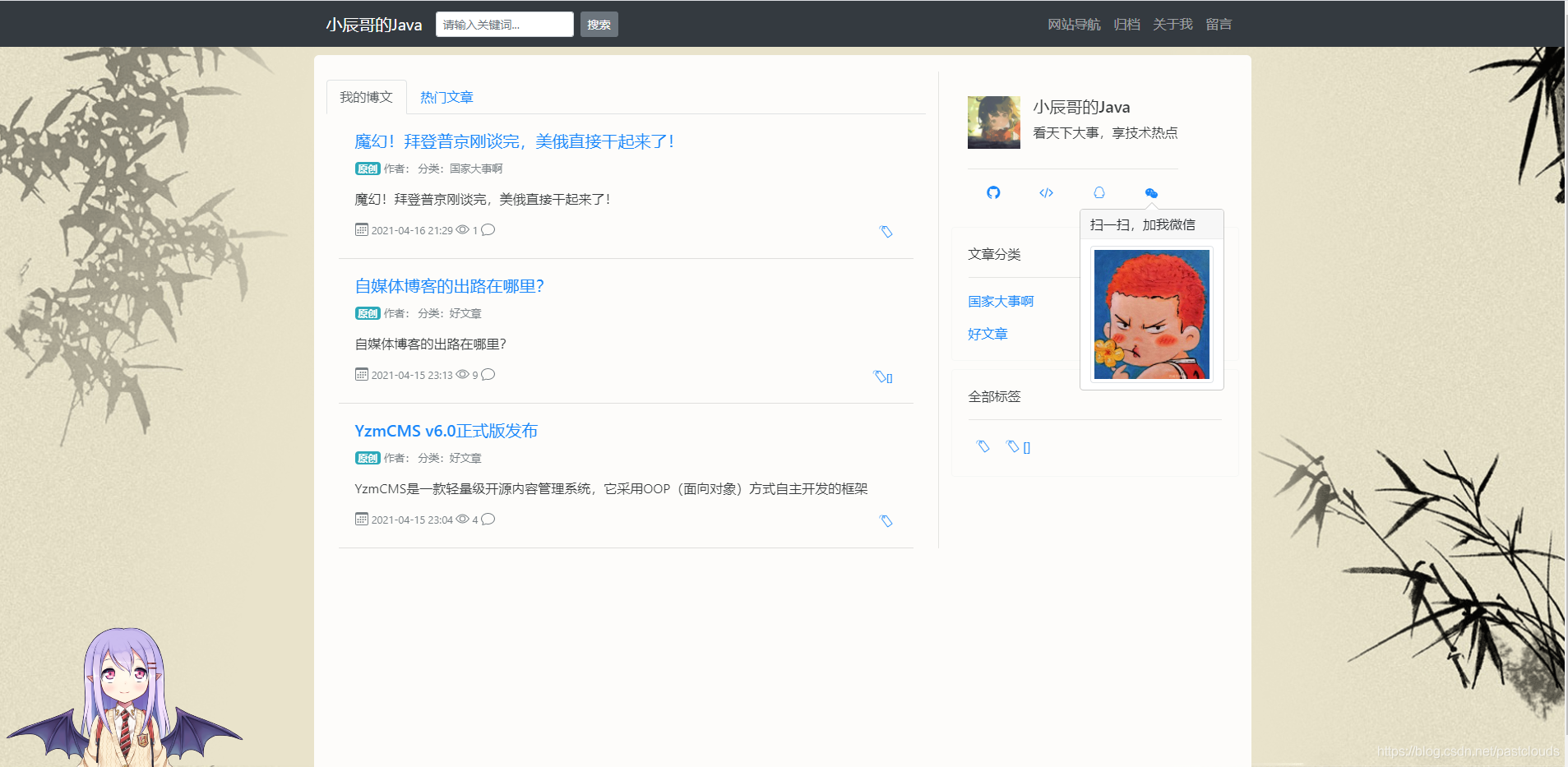This screenshot has height=767, width=1568.
Task: Click 分类：国家大事啊 under 魔幻 post
Action: (x=460, y=169)
